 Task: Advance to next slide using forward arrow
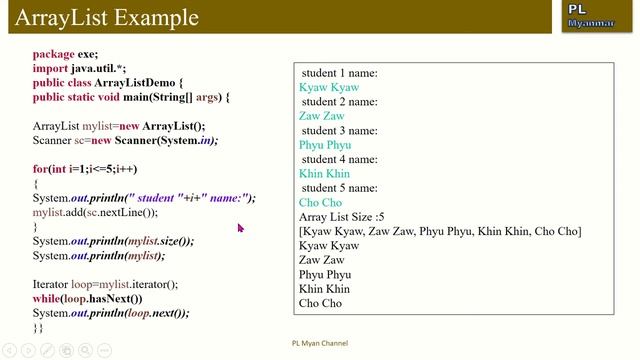point(28,350)
